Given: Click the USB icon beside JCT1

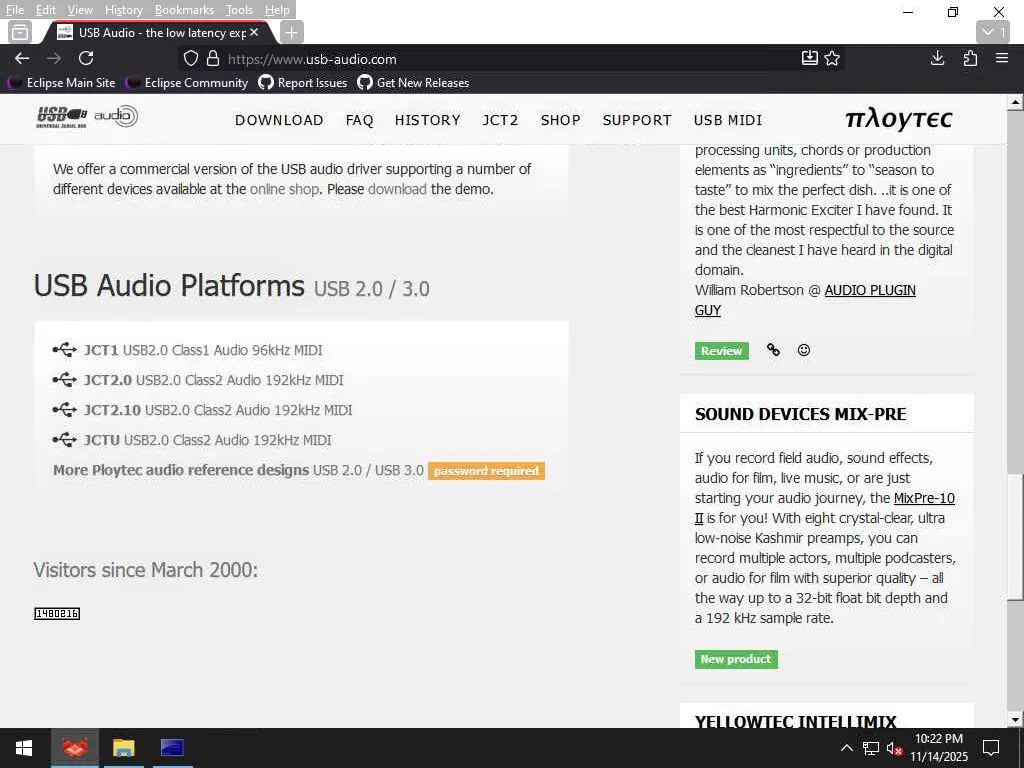Looking at the screenshot, I should point(65,350).
